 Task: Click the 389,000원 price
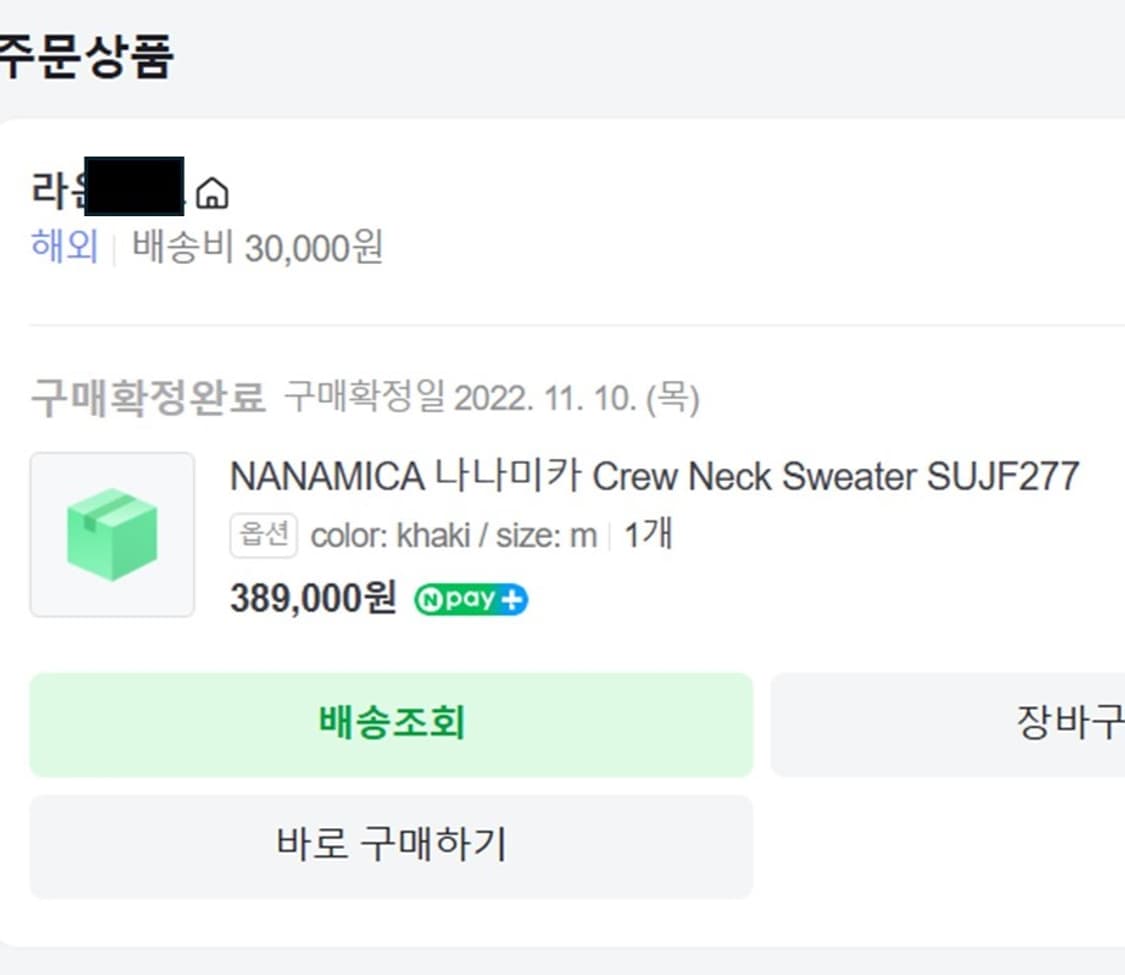click(313, 598)
